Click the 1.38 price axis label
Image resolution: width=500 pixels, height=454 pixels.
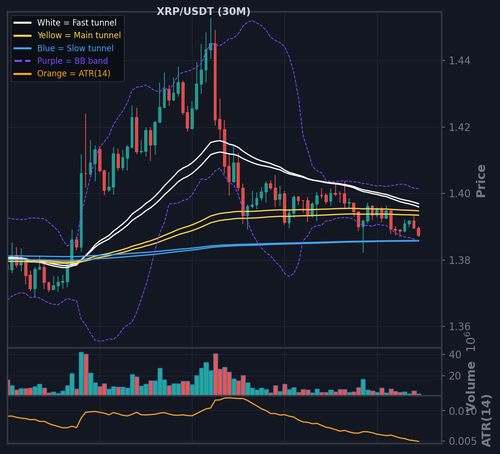click(x=460, y=260)
